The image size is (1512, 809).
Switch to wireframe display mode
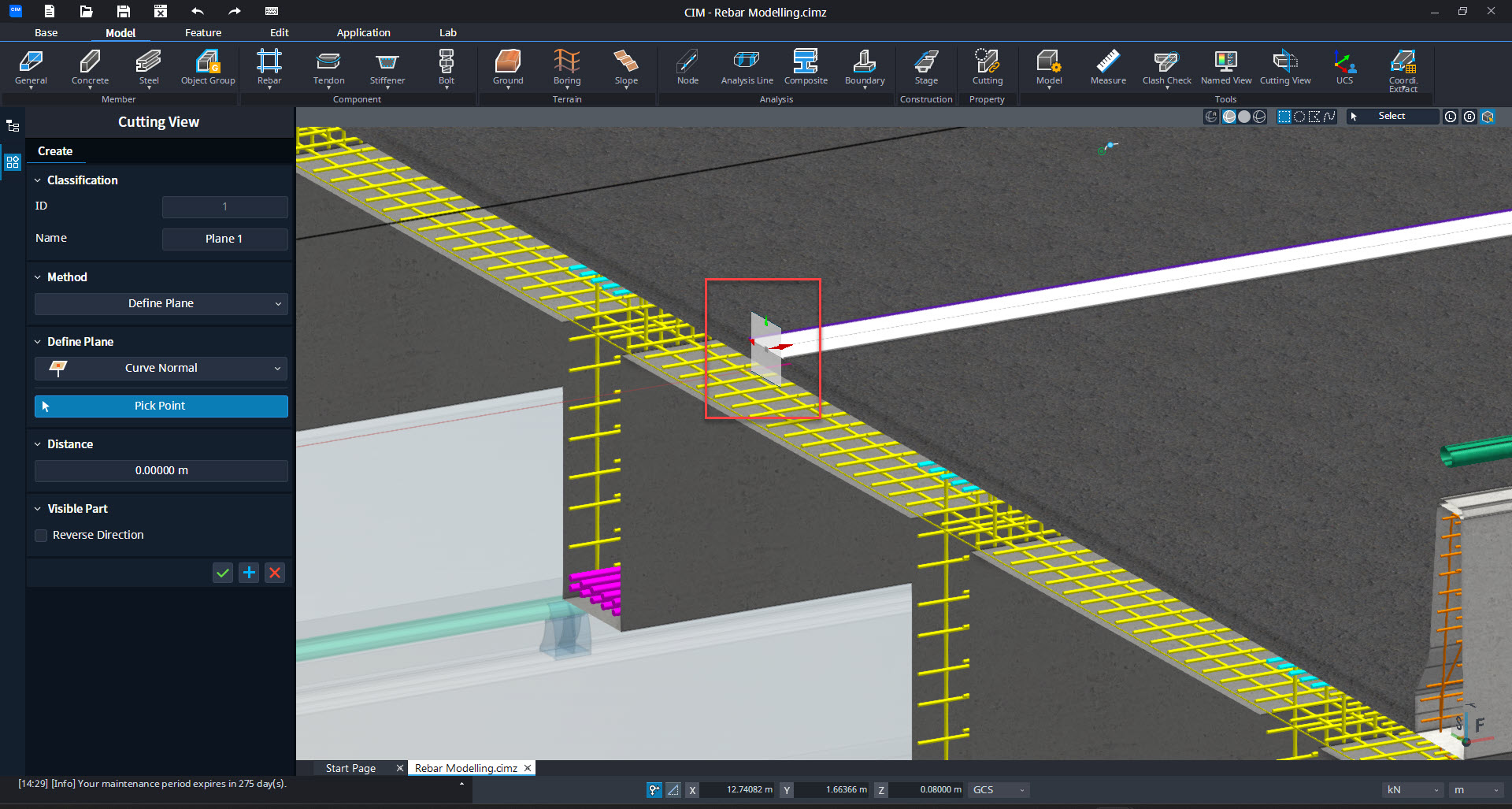click(x=1260, y=117)
